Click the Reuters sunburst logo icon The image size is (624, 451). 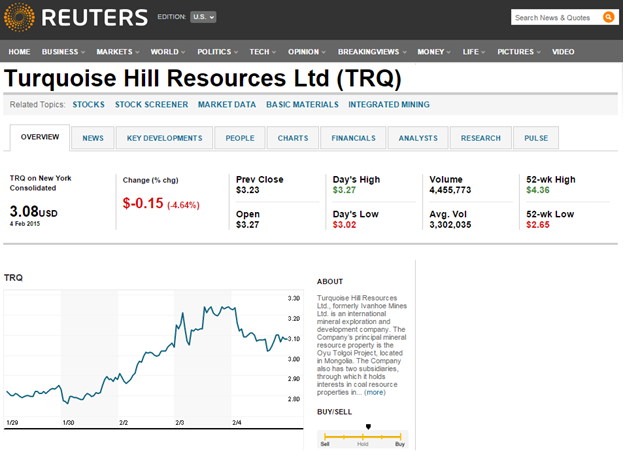coord(19,17)
